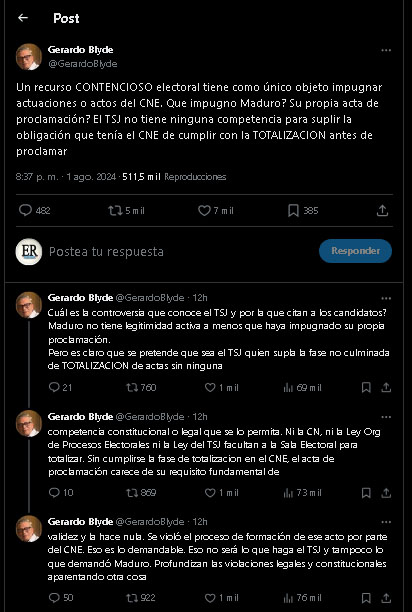Open more options on last reply

point(386,522)
